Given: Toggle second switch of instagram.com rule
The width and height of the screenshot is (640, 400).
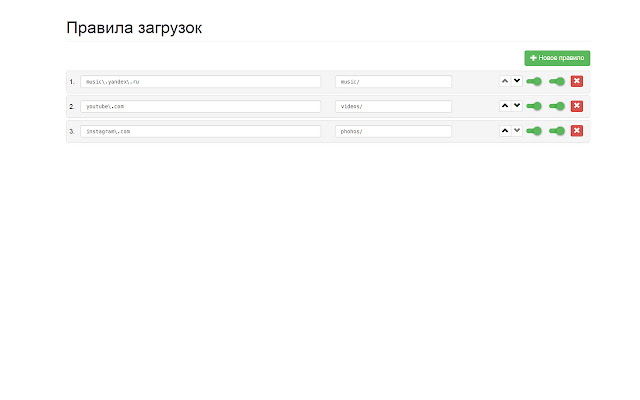Looking at the screenshot, I should click(x=557, y=131).
